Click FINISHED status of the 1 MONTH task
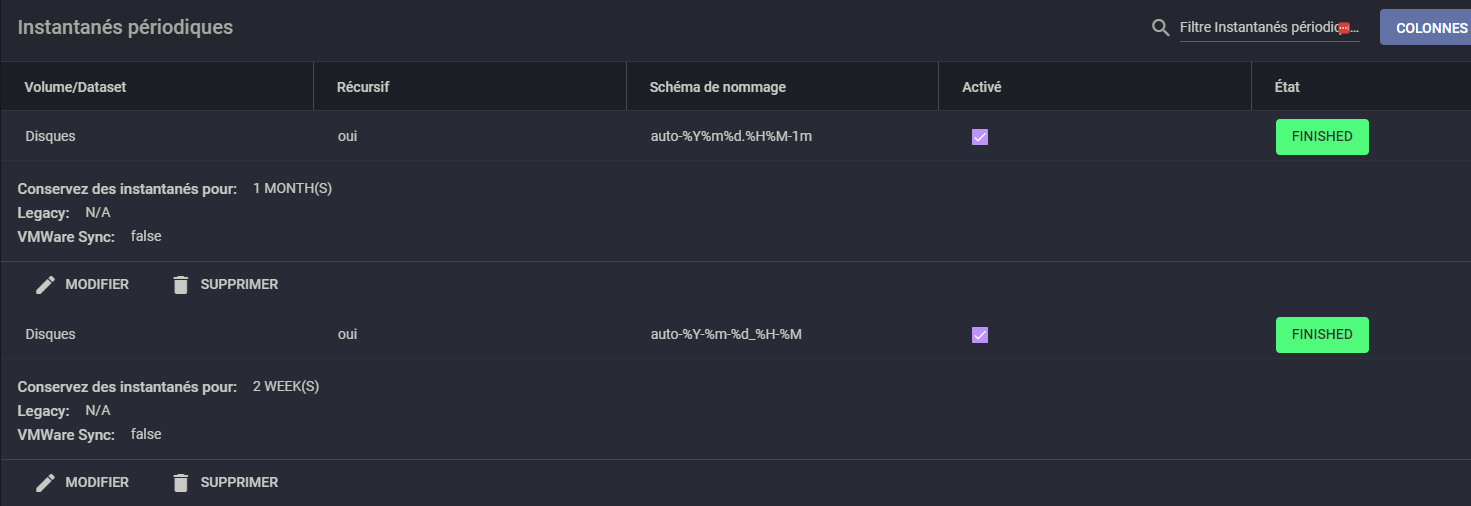This screenshot has width=1471, height=506. coord(1321,137)
